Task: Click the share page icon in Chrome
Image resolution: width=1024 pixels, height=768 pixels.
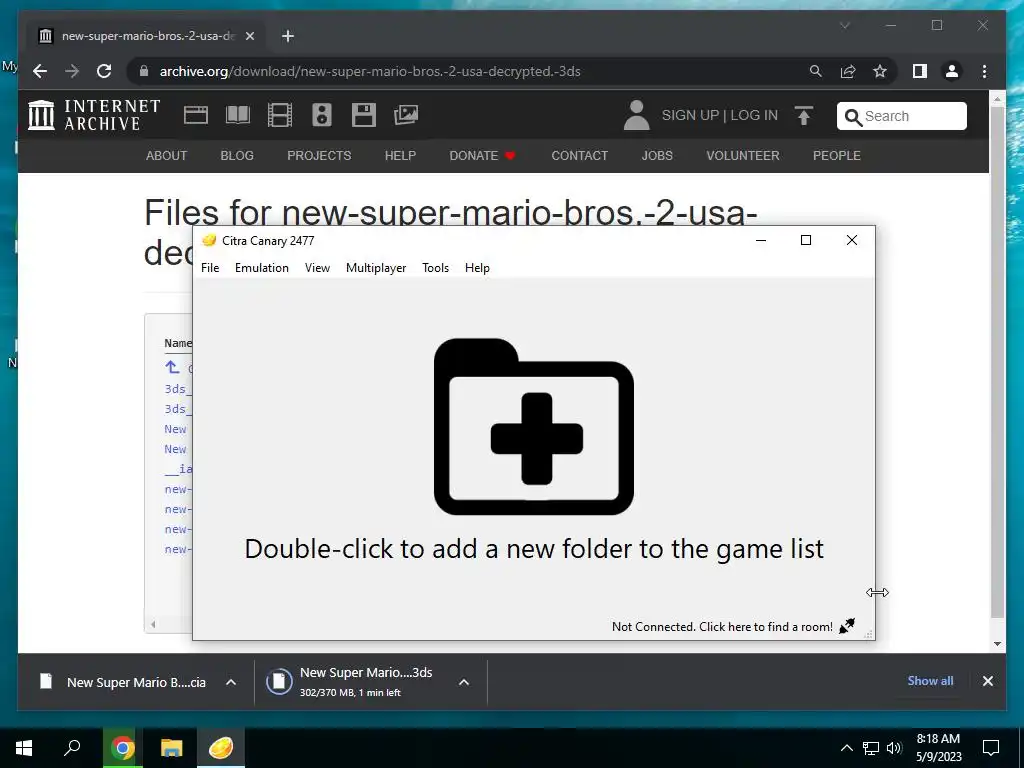Action: tap(848, 71)
